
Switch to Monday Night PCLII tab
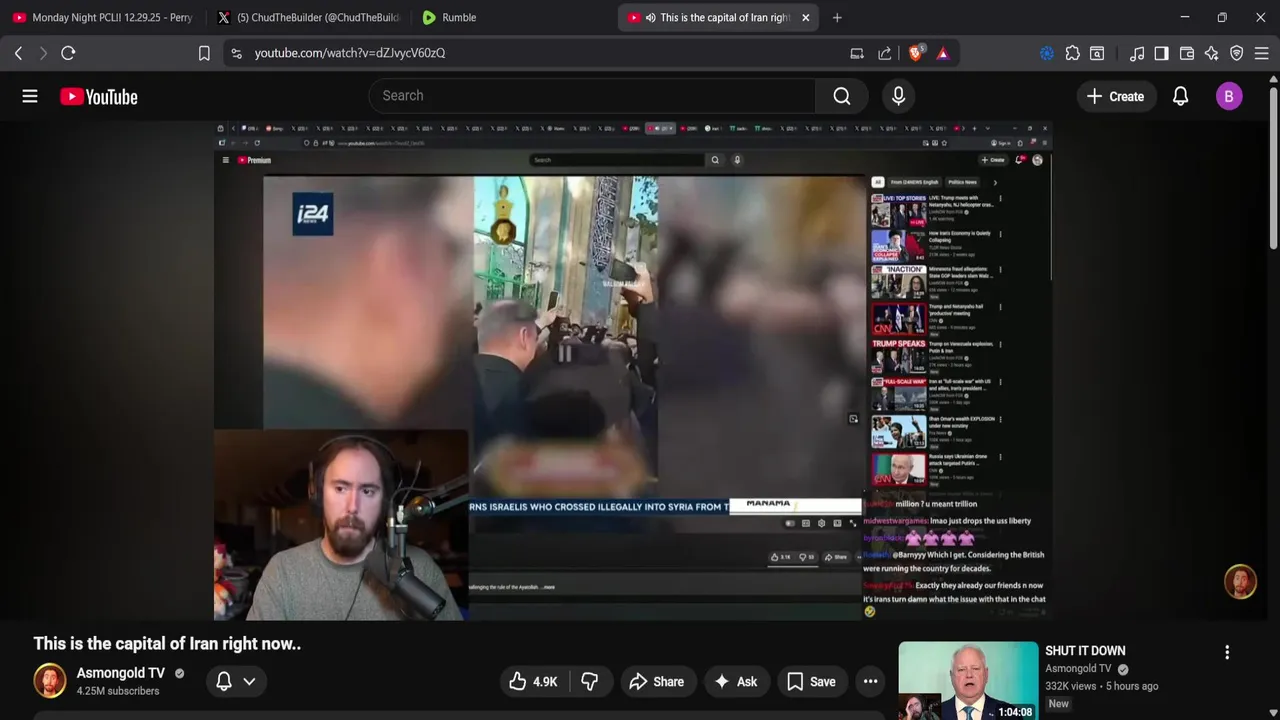click(x=103, y=17)
